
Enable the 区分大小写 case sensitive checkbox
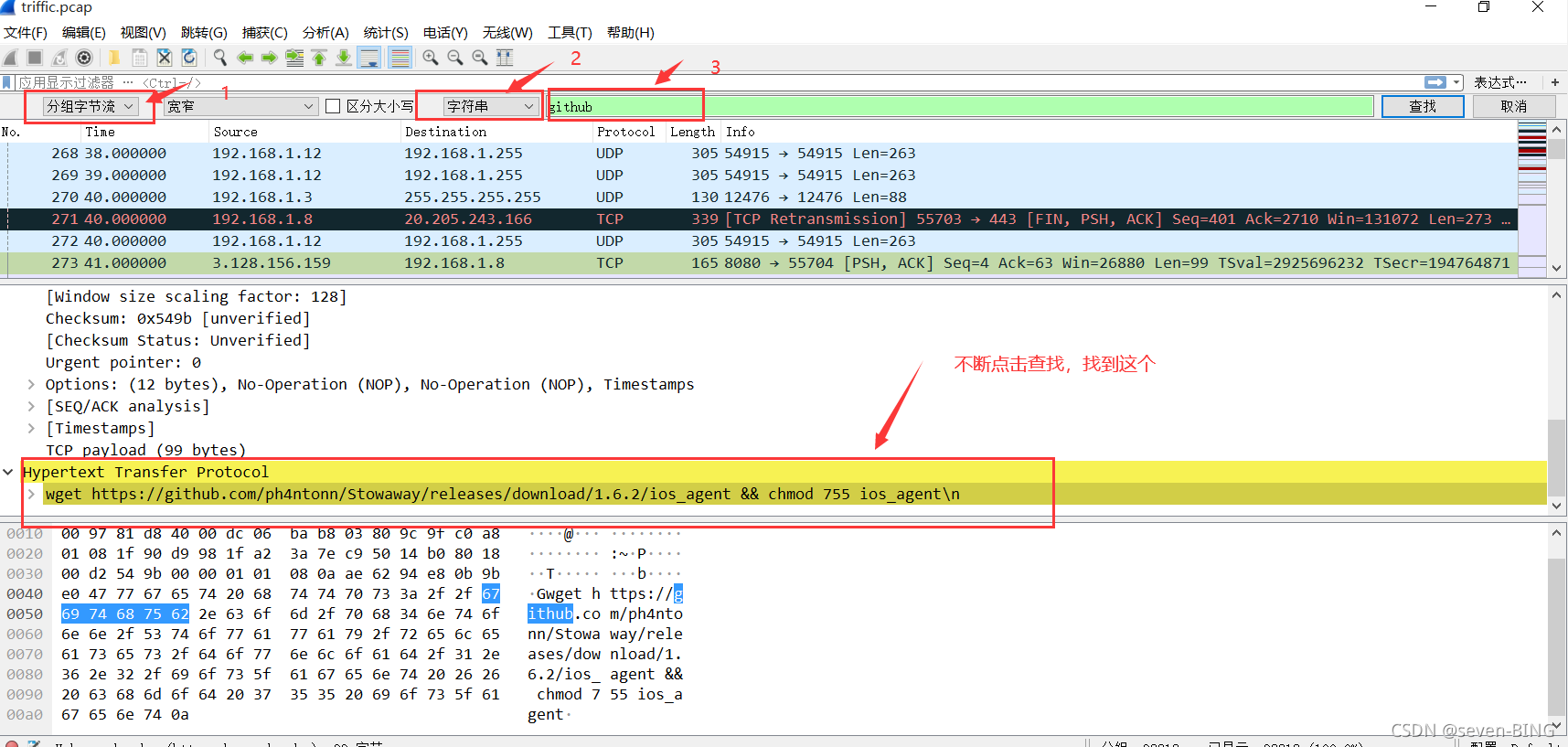tap(334, 106)
